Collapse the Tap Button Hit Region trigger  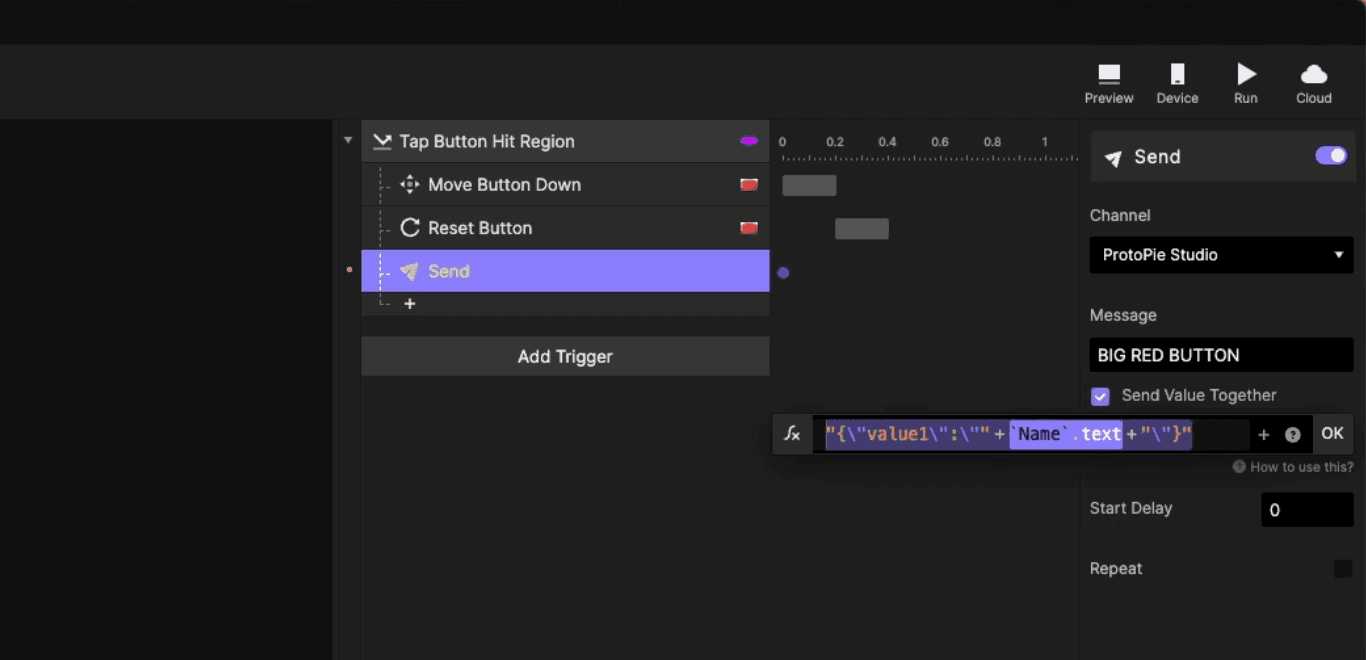[348, 140]
